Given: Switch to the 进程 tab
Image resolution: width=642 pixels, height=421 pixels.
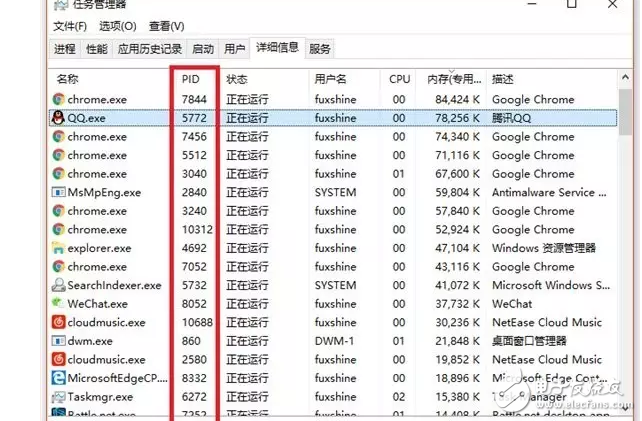Looking at the screenshot, I should tap(65, 49).
